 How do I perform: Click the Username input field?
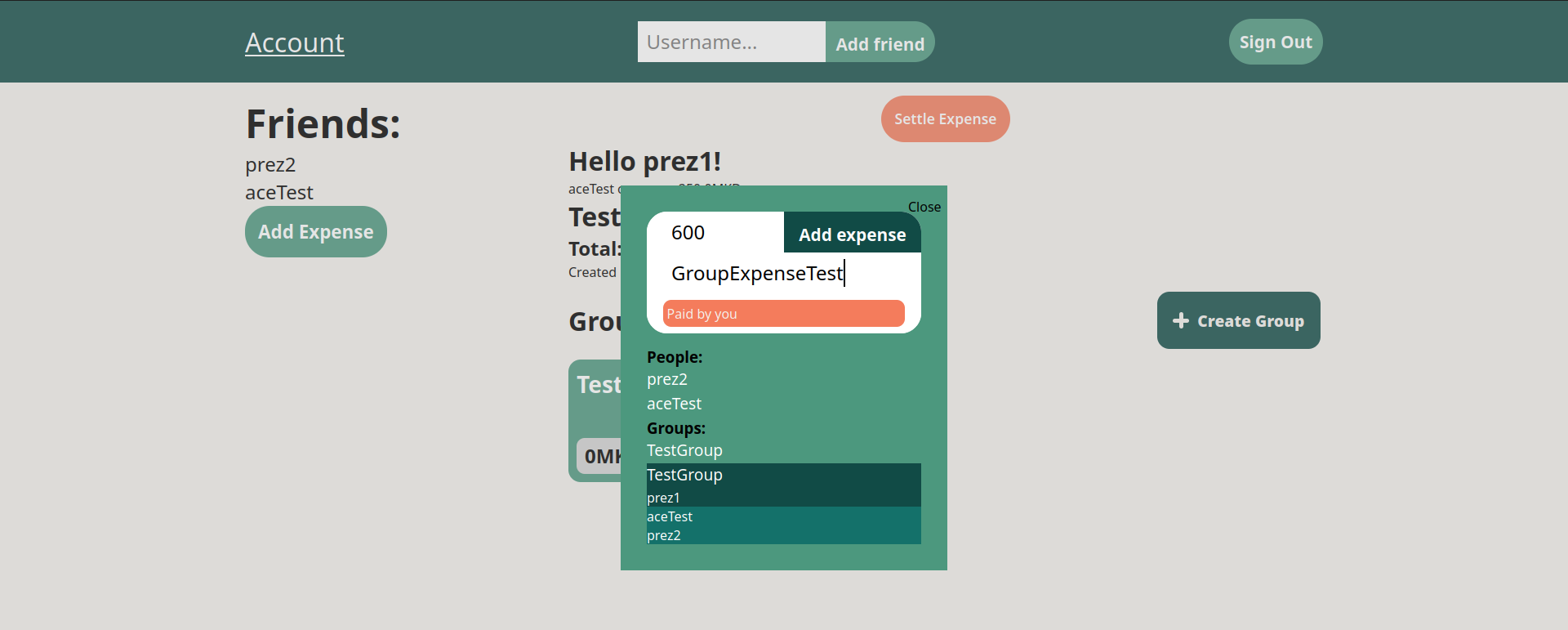click(x=731, y=42)
